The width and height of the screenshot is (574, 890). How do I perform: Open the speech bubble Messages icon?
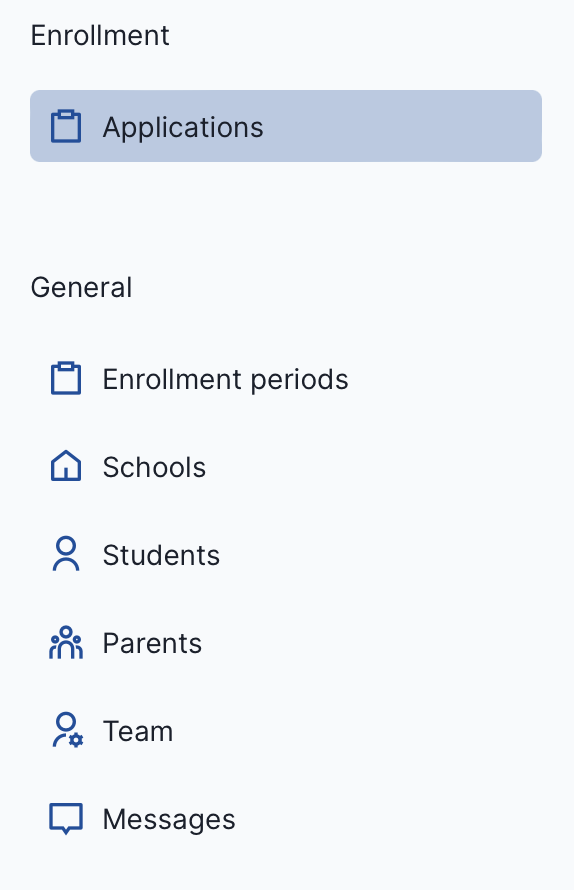click(x=66, y=818)
